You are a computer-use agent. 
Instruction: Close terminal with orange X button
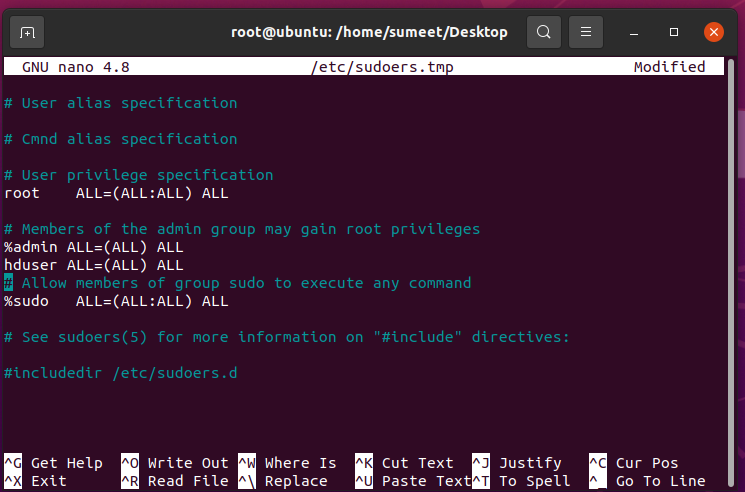point(714,32)
